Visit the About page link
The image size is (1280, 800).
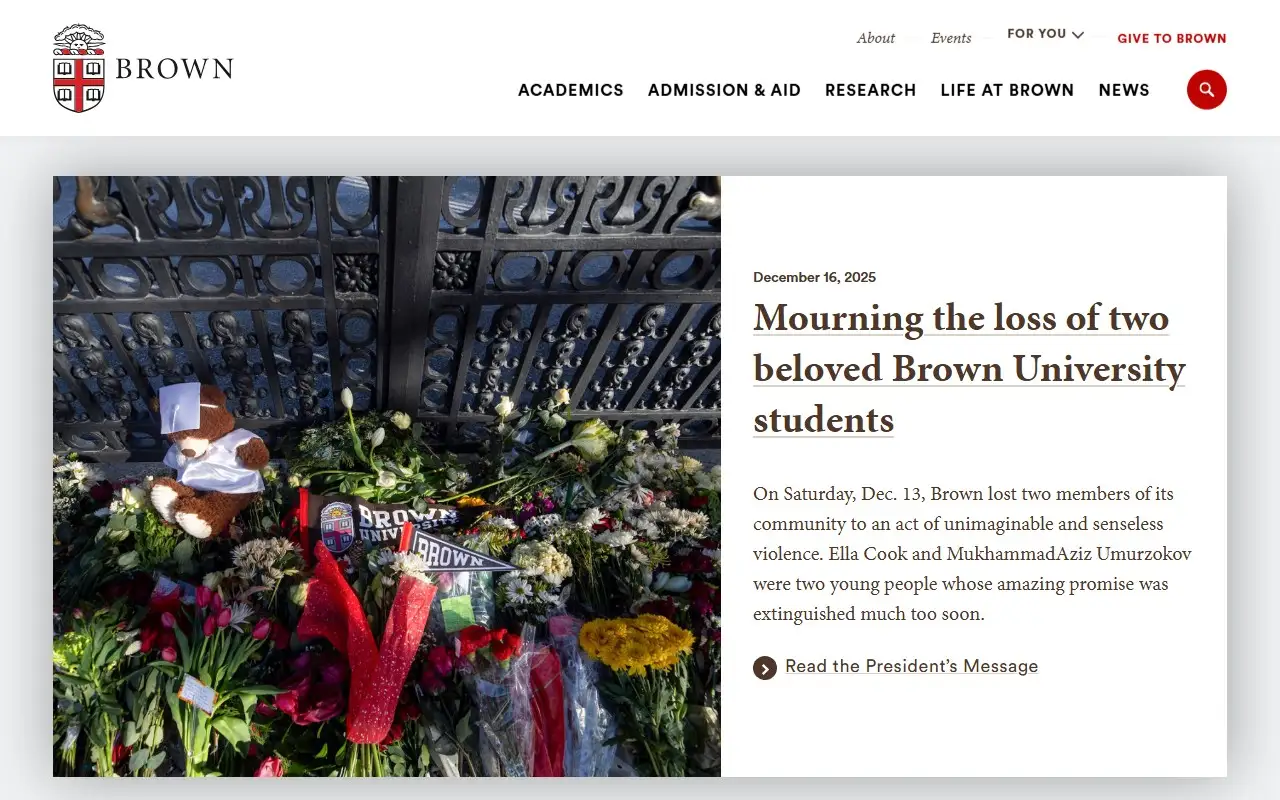(x=875, y=38)
